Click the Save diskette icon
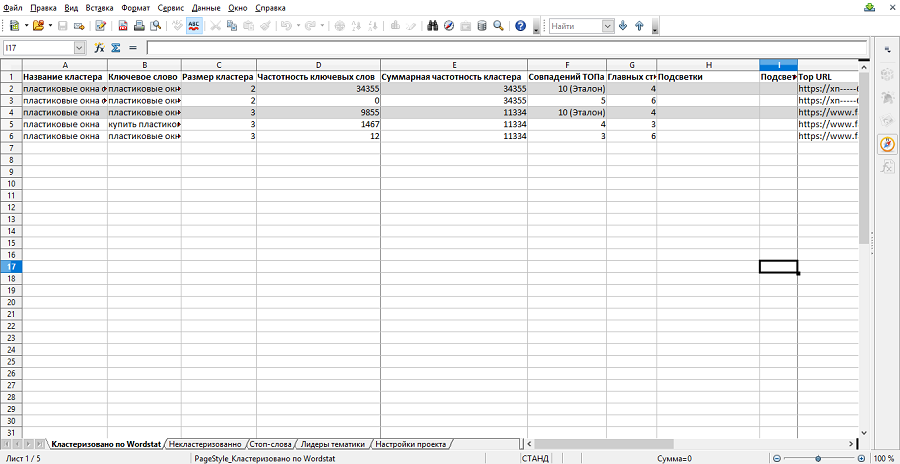This screenshot has height=464, width=900. [x=63, y=26]
